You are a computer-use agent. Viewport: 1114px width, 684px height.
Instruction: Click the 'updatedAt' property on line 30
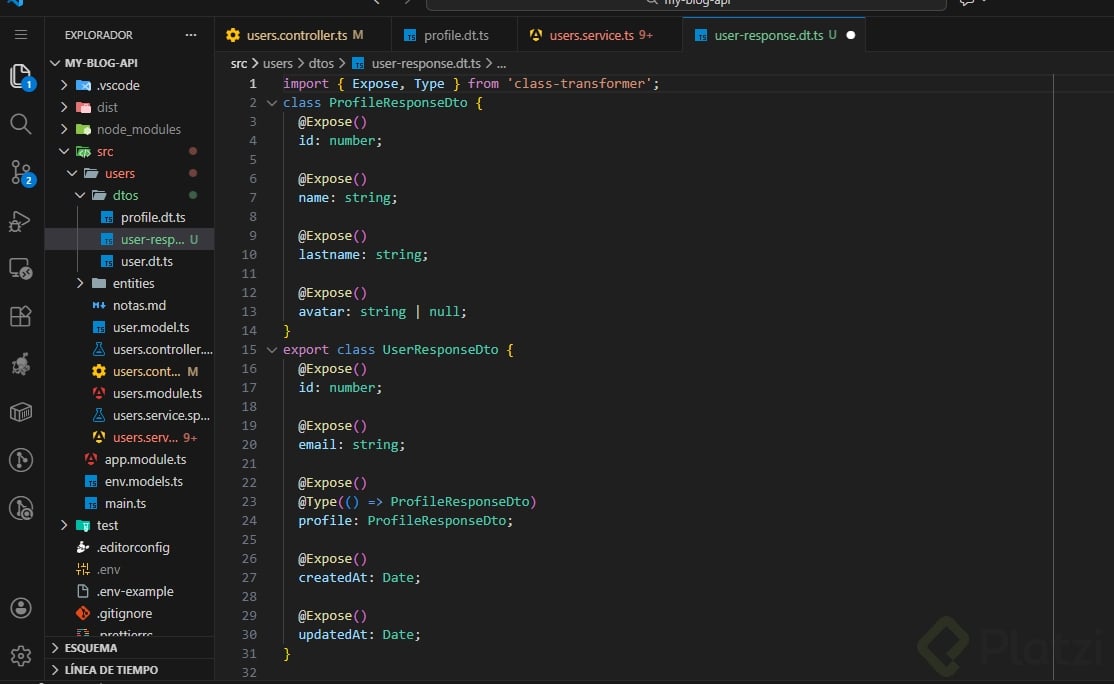pyautogui.click(x=332, y=635)
